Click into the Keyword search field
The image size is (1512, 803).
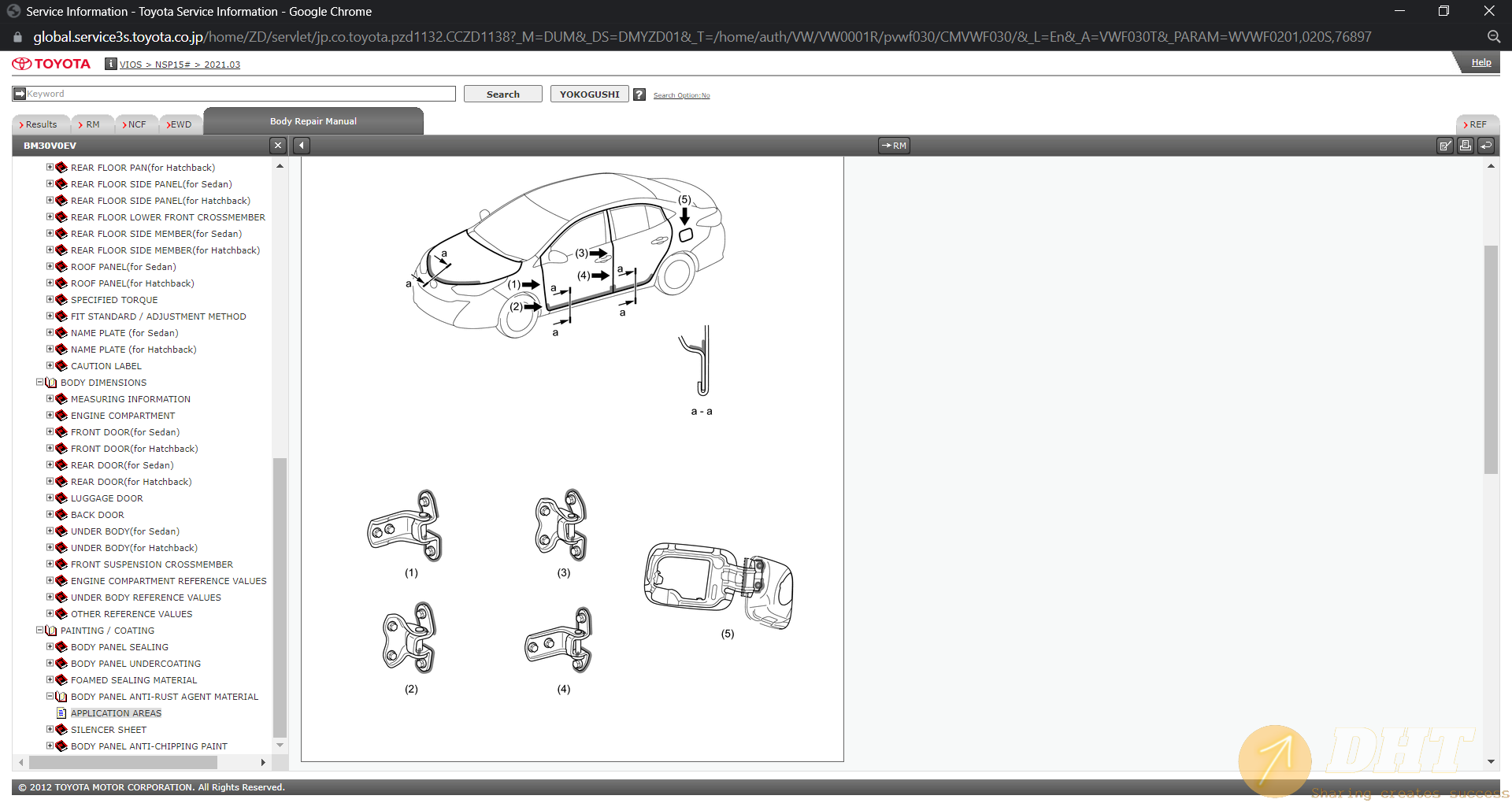(240, 94)
